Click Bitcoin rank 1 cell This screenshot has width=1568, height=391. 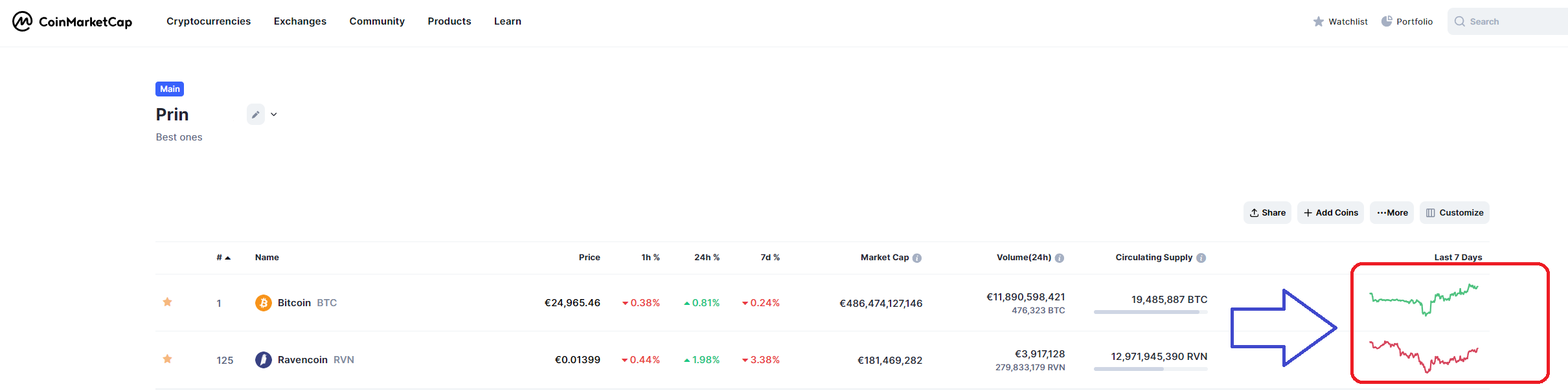(219, 304)
